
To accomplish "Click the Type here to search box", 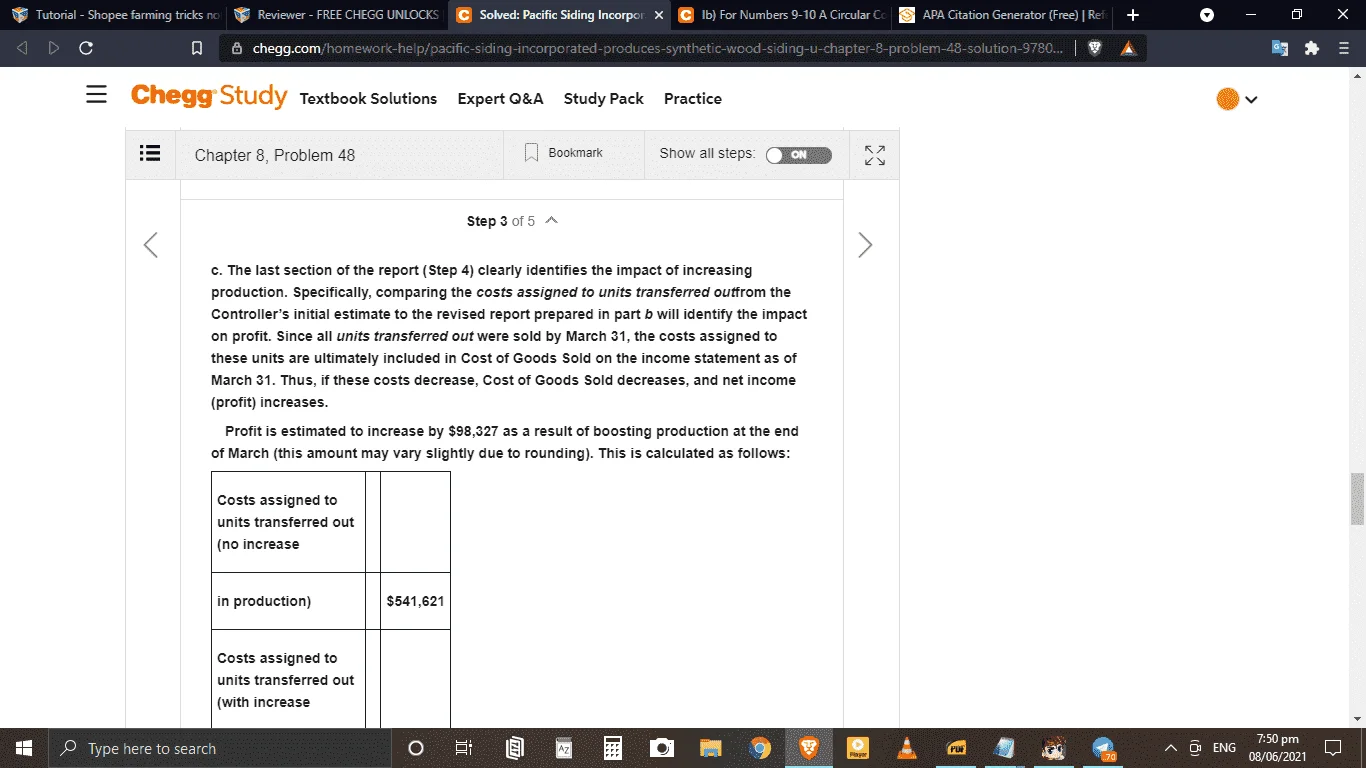I will 218,748.
